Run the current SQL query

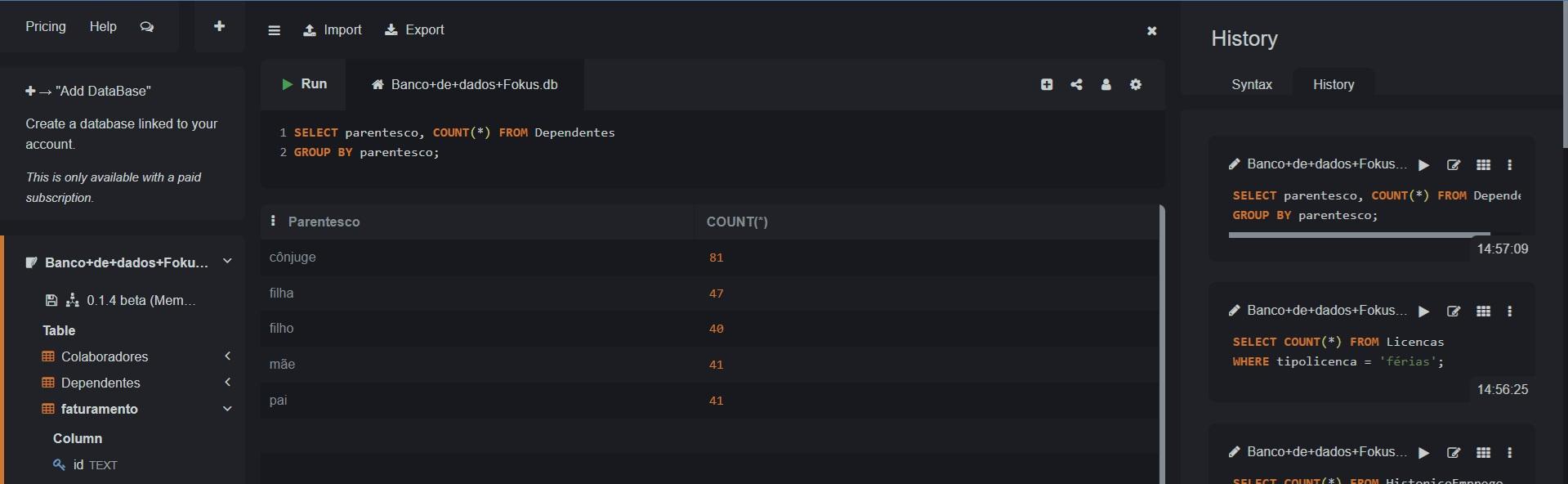coord(304,84)
